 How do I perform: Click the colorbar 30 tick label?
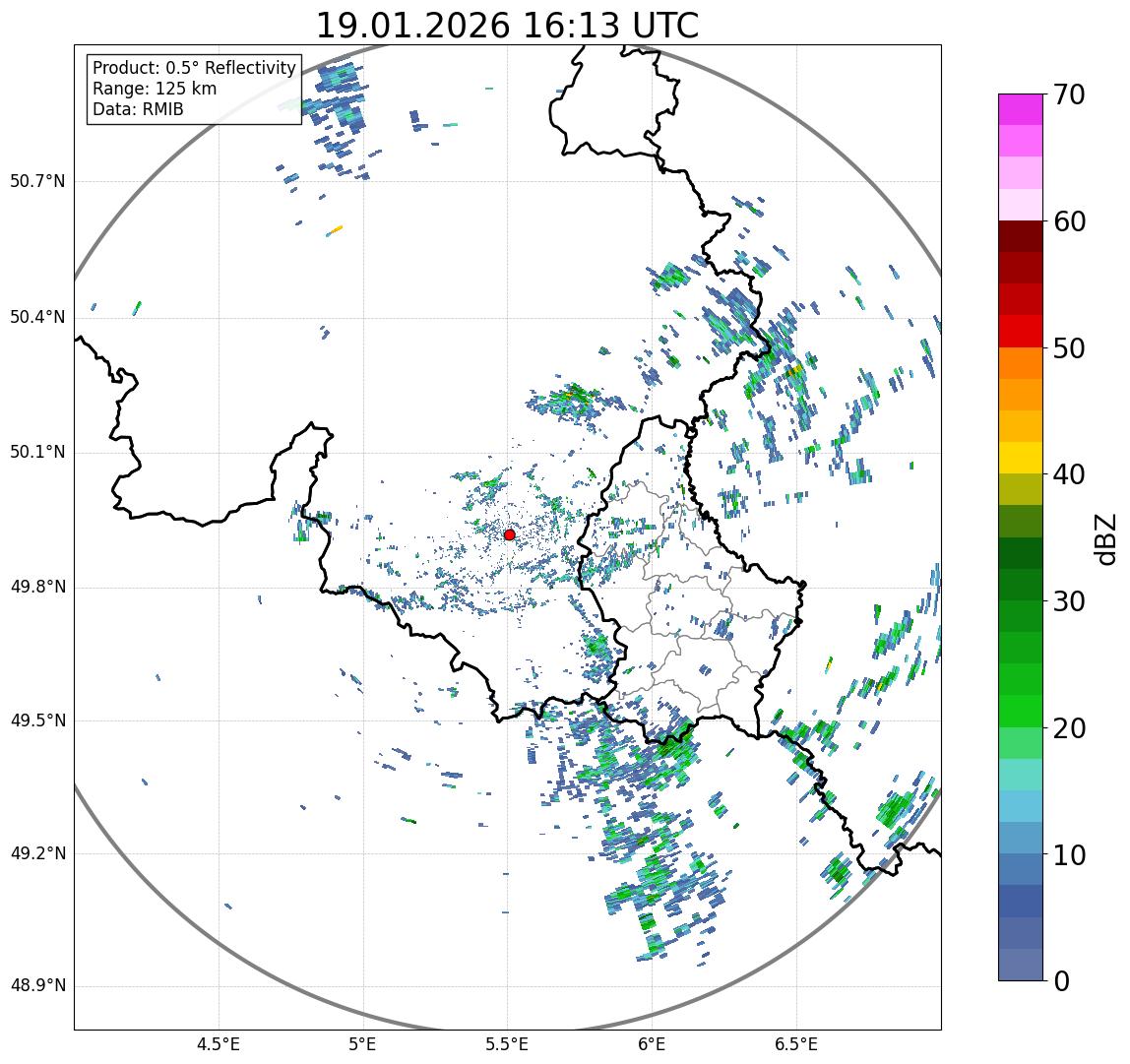pos(1068,601)
